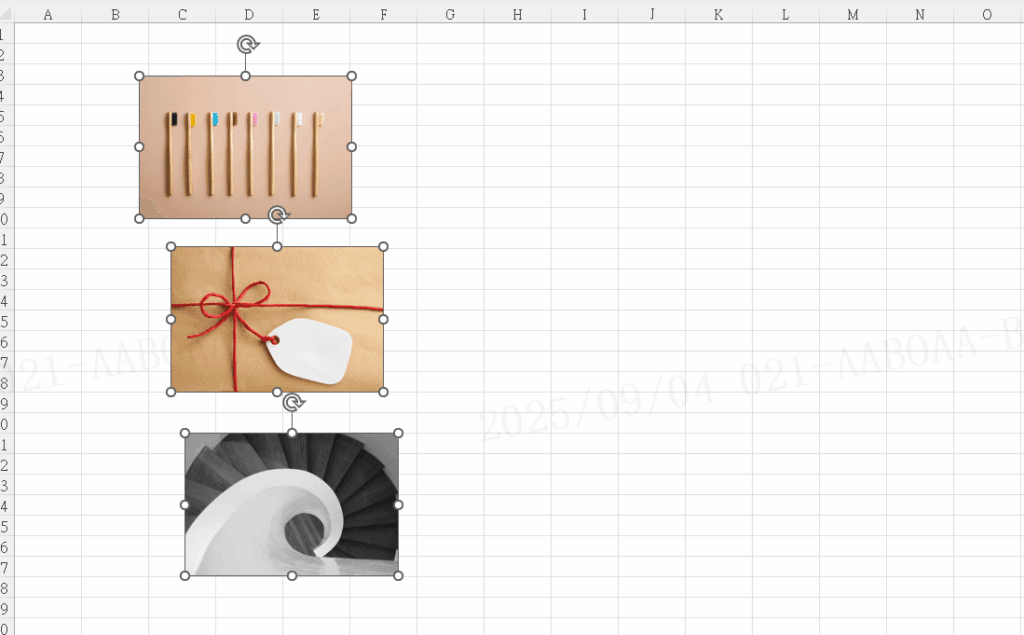Click top-right resize handle of toothbrush image
Screen dimensions: 1024x635
pos(352,76)
